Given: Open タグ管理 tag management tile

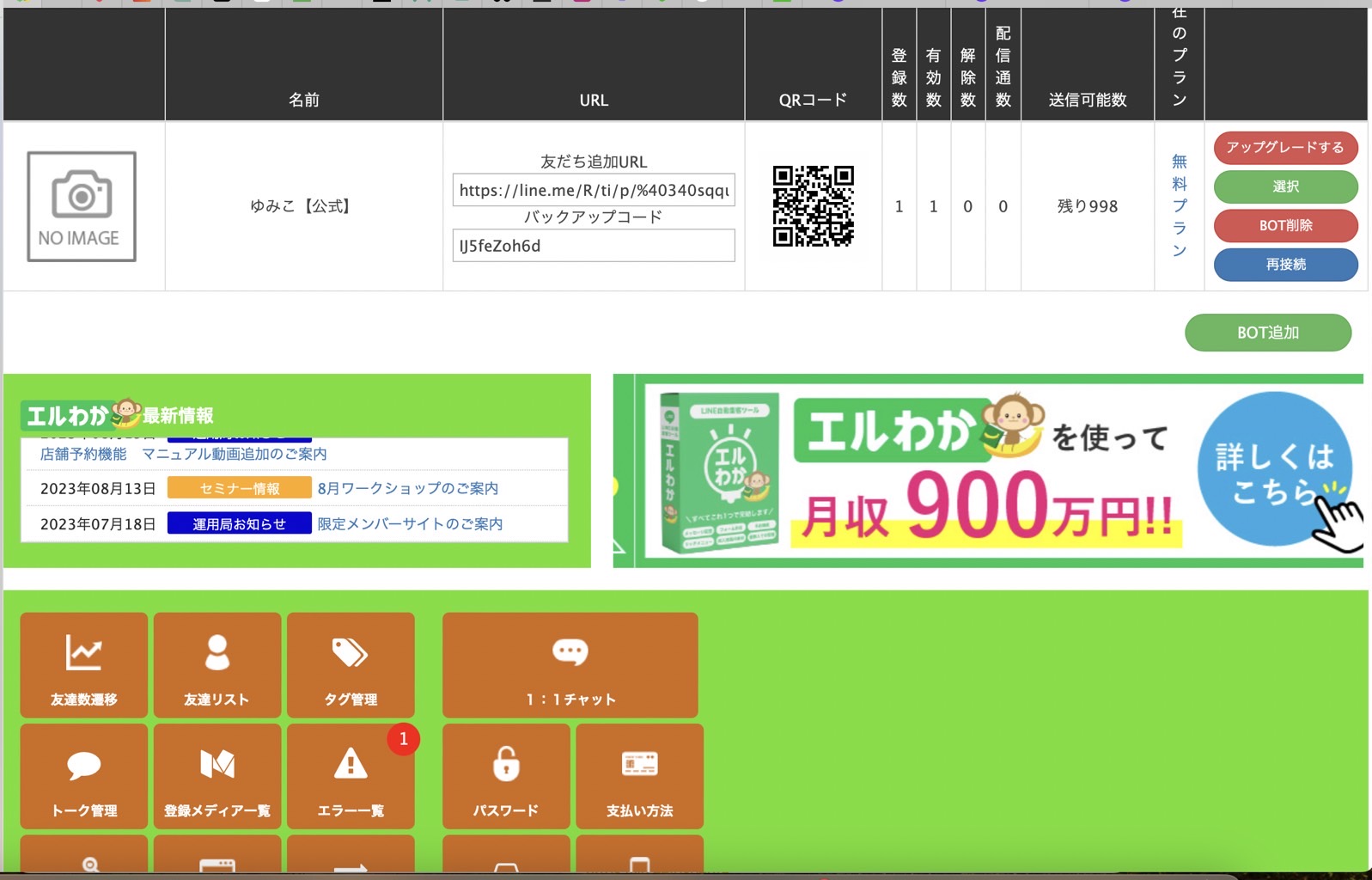Looking at the screenshot, I should click(351, 665).
